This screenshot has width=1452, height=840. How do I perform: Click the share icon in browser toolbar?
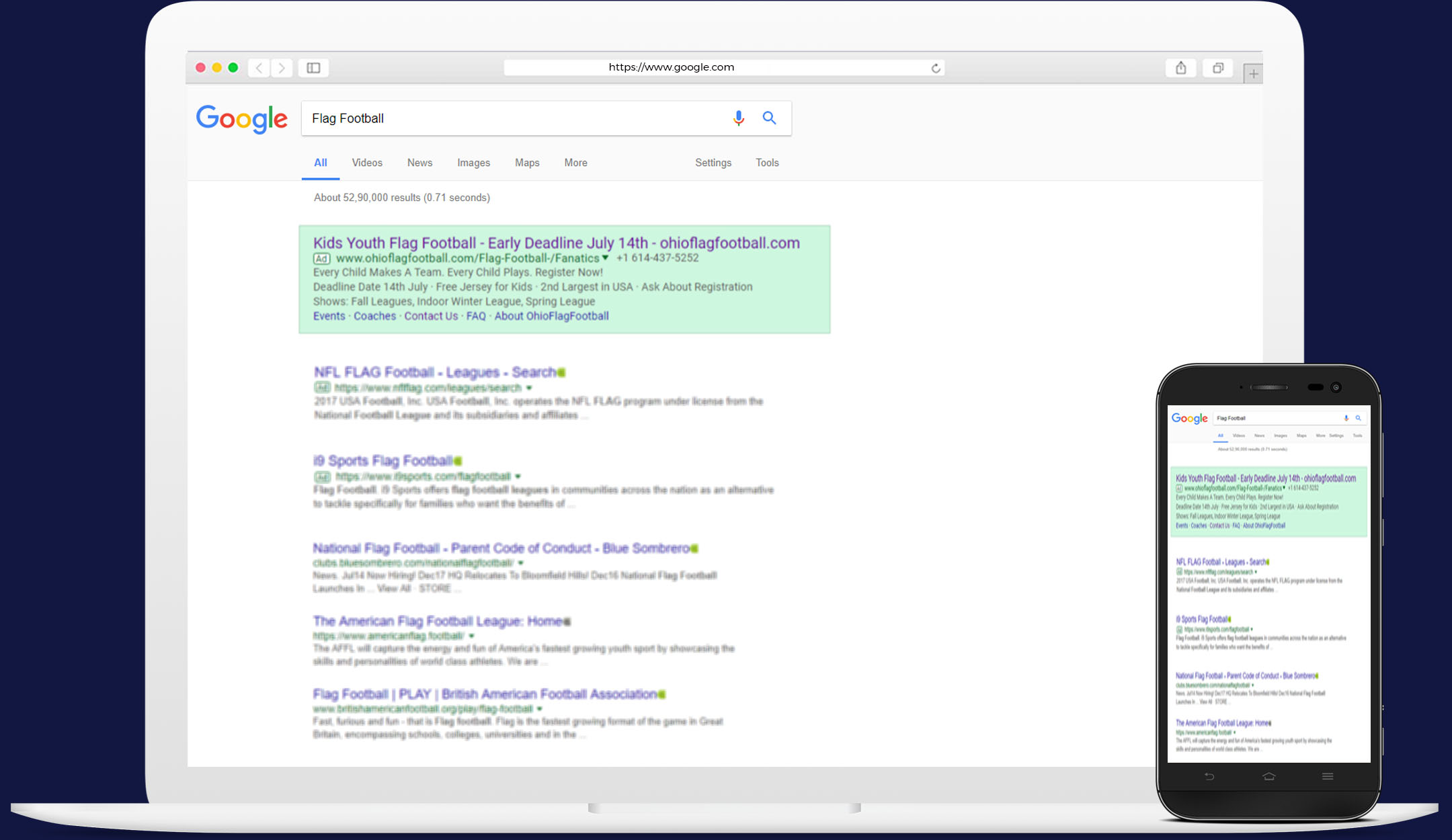click(1180, 68)
